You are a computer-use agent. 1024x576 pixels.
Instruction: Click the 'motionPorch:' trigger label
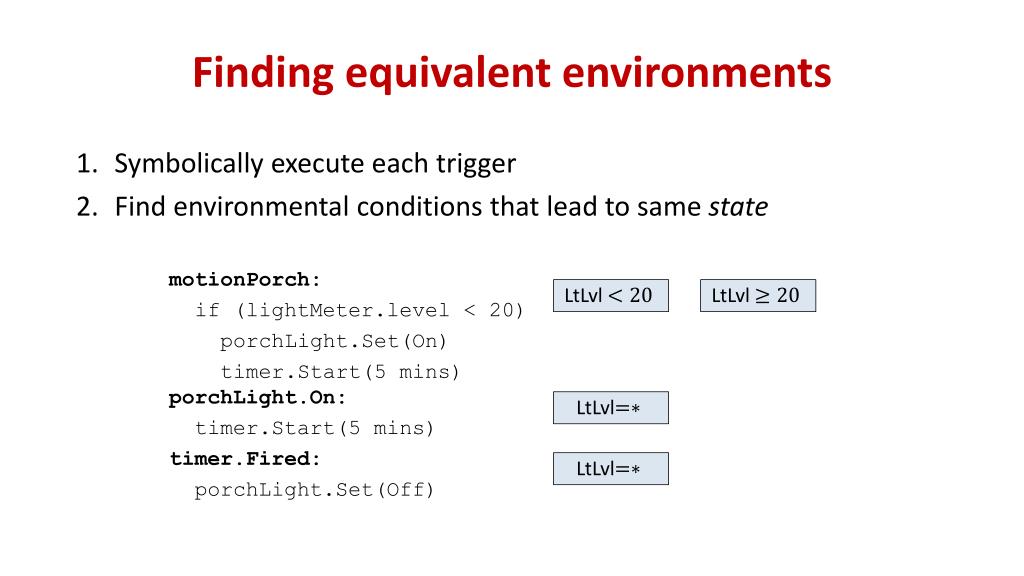245,280
